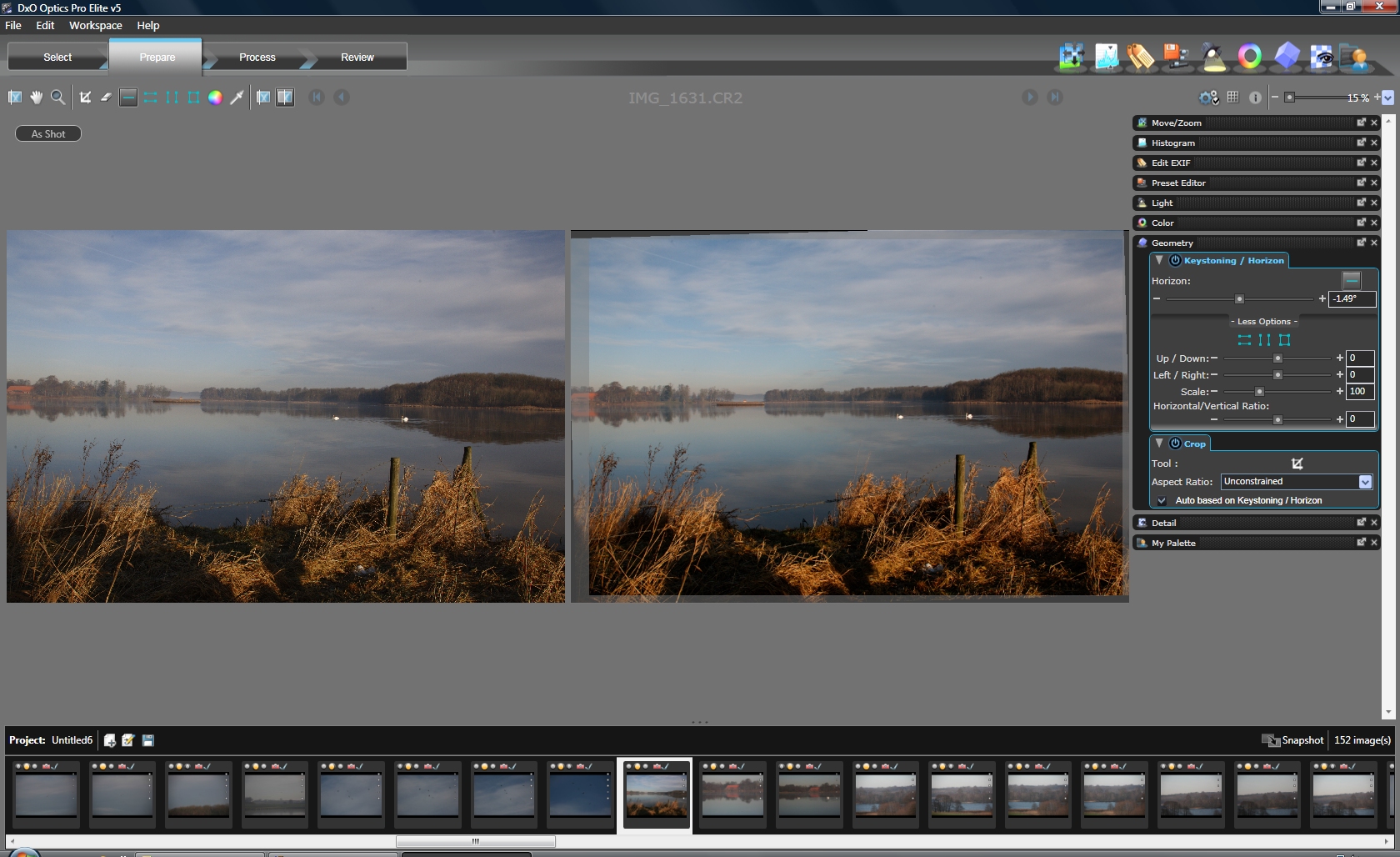Switch to the Process tab
Viewport: 1400px width, 857px height.
tap(257, 58)
